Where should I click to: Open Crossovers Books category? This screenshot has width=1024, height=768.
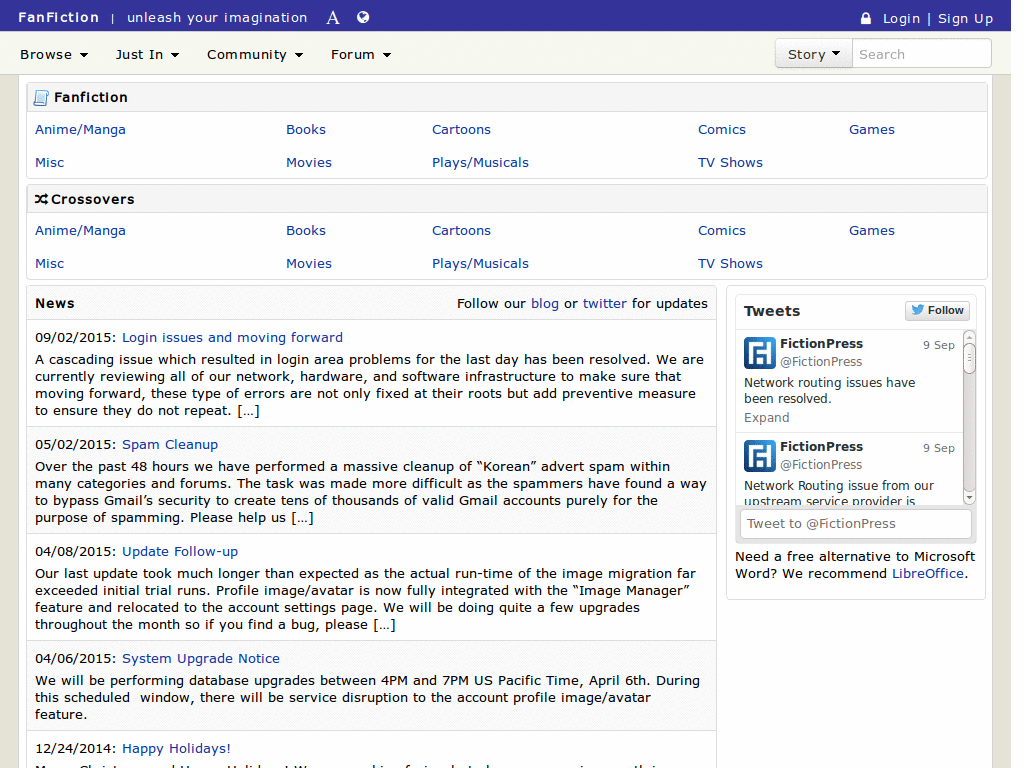306,231
